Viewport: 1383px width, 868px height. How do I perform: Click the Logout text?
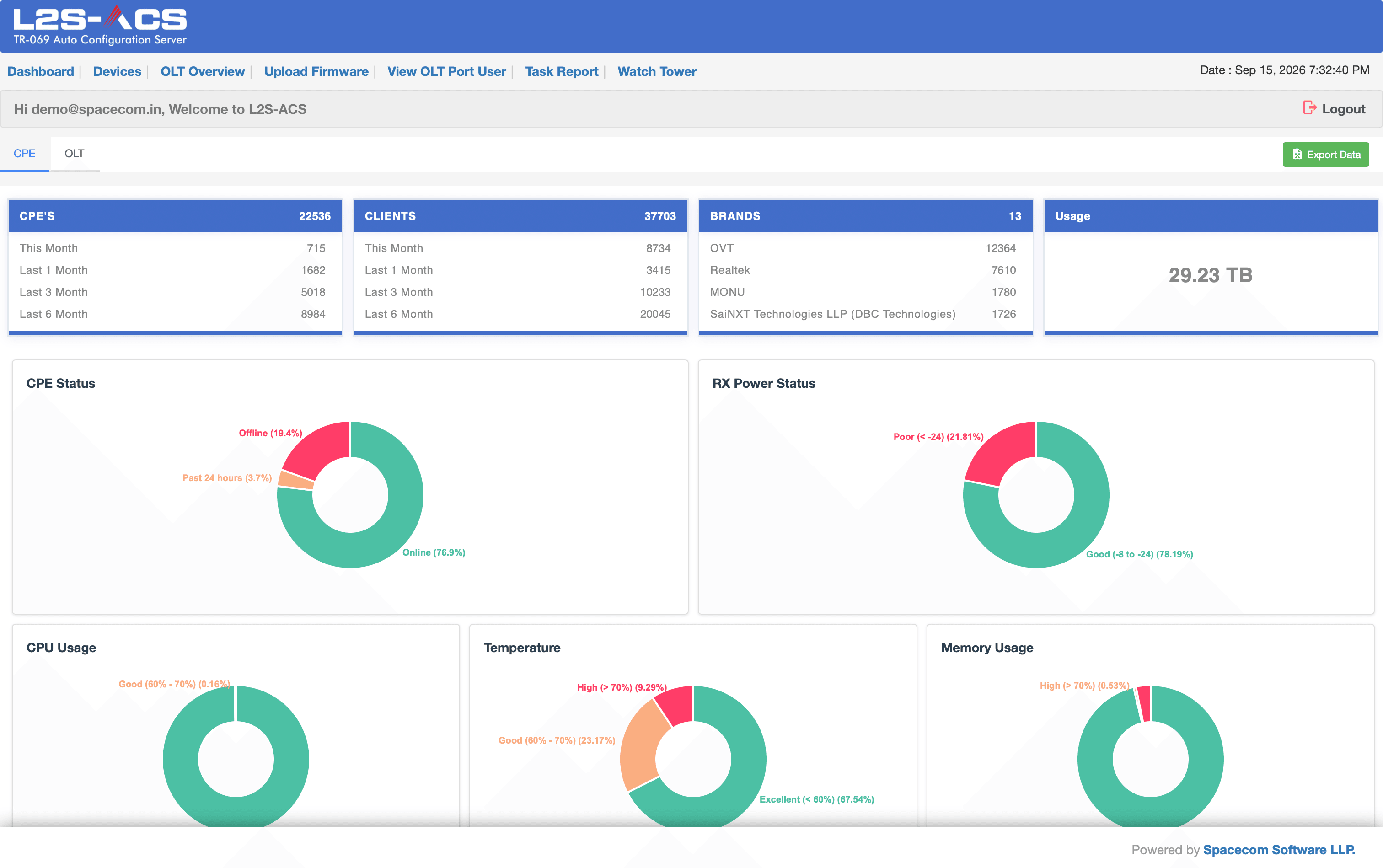[1343, 109]
